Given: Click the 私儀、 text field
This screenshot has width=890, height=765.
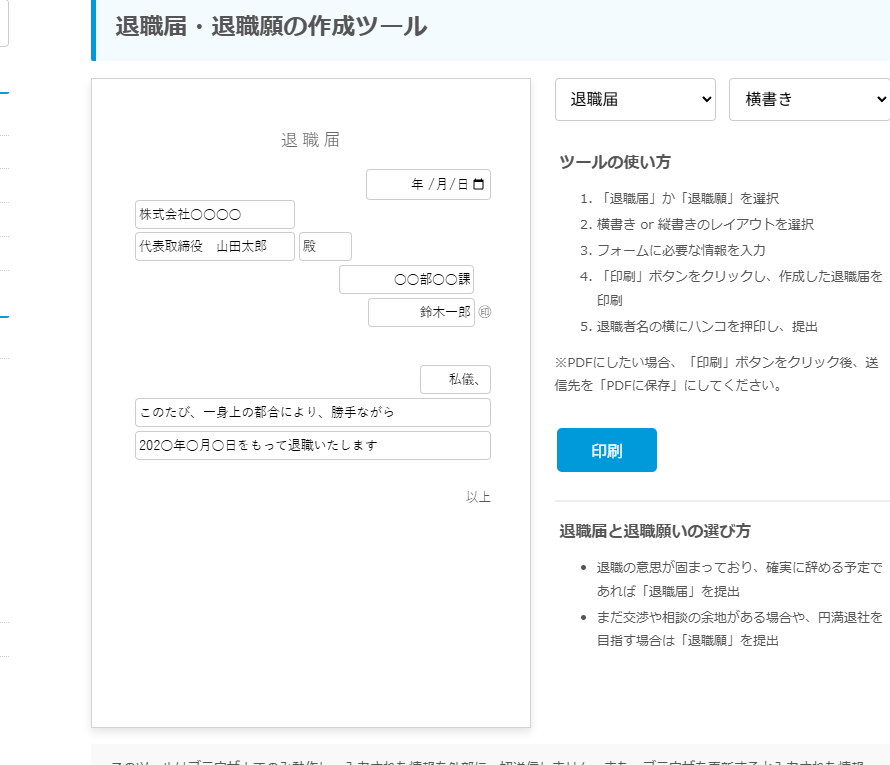Looking at the screenshot, I should pyautogui.click(x=455, y=379).
